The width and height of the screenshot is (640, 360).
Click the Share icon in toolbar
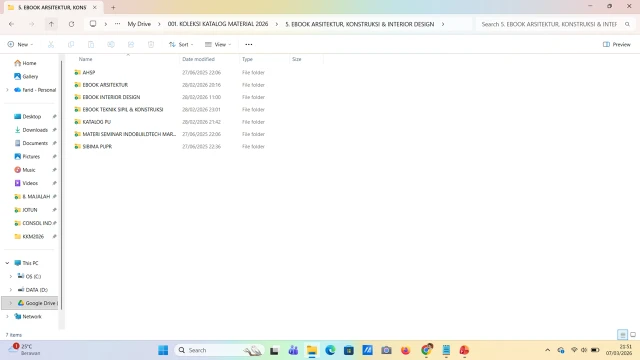131,44
